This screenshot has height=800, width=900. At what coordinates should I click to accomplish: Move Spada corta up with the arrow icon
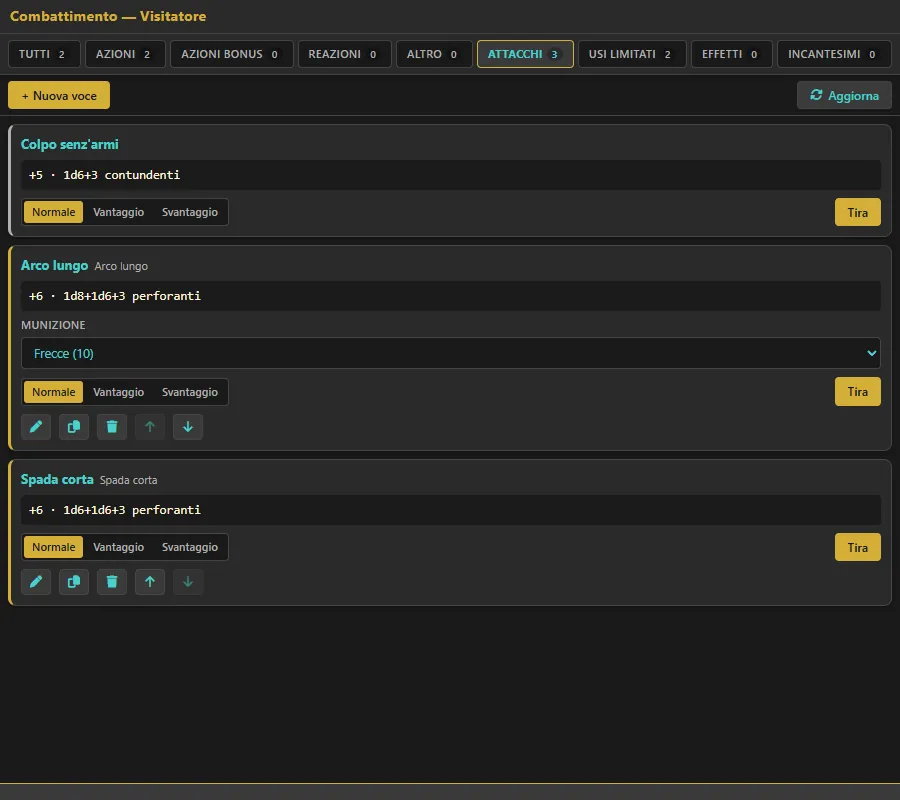(150, 582)
